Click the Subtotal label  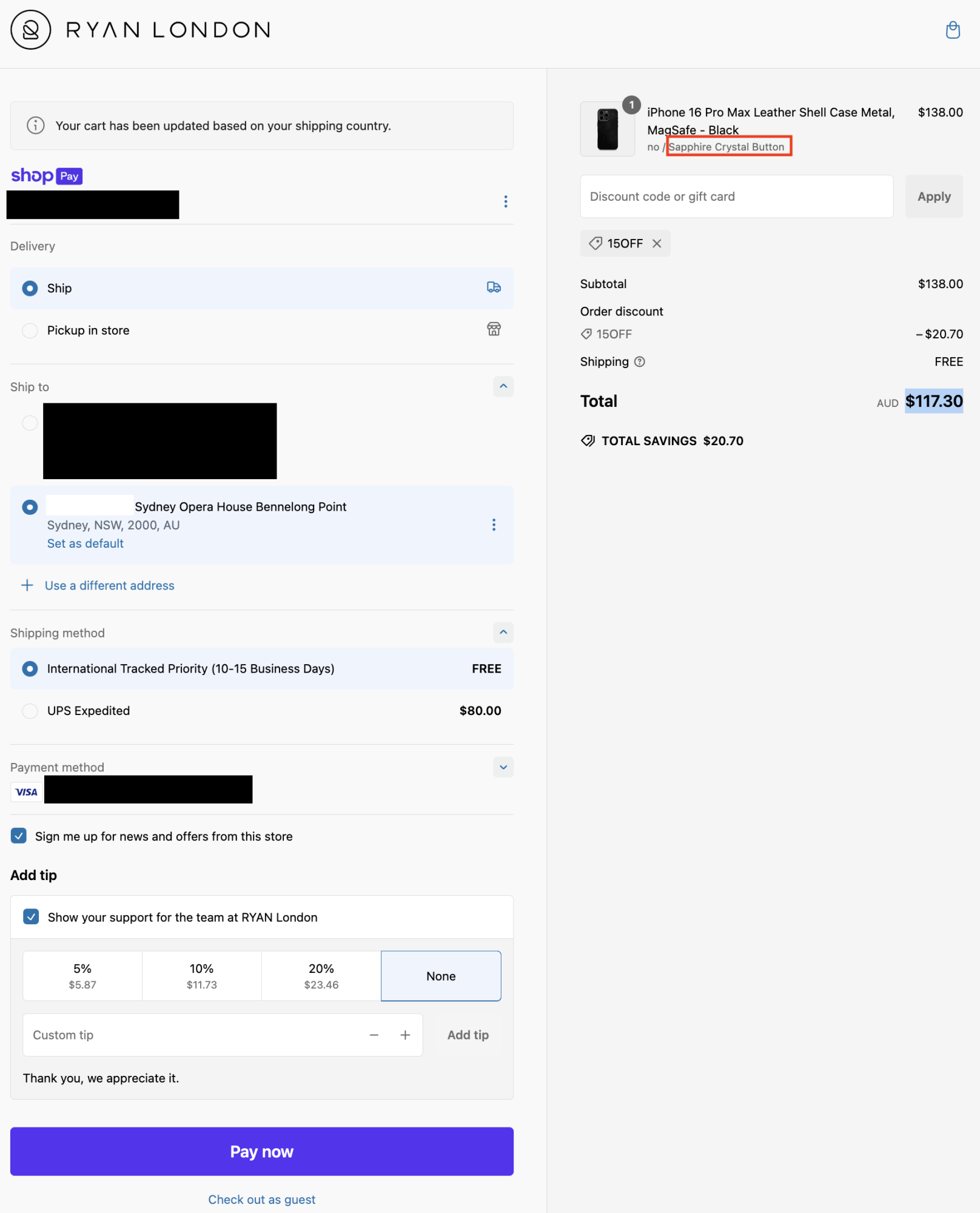point(603,284)
